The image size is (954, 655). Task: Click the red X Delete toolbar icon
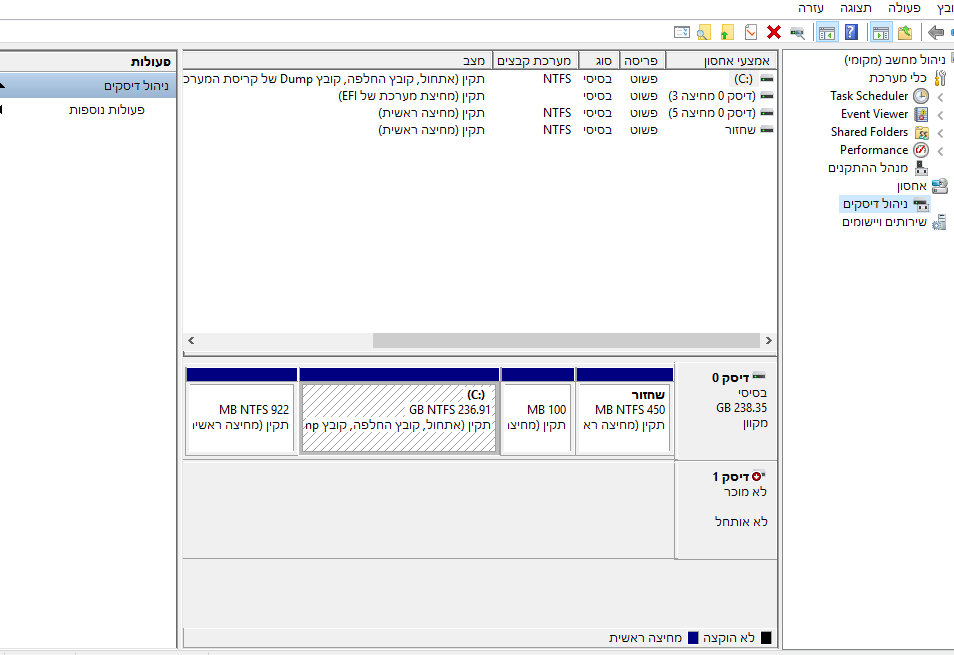774,32
